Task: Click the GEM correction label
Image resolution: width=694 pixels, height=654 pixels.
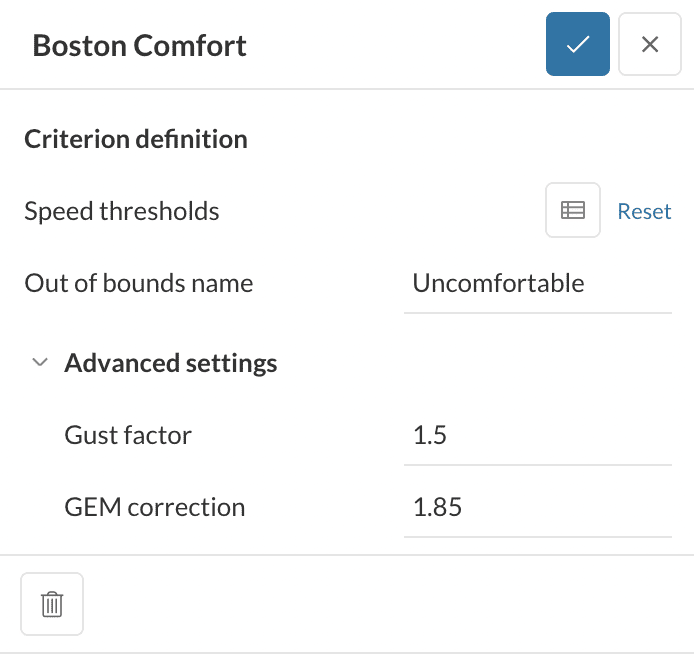Action: point(154,507)
